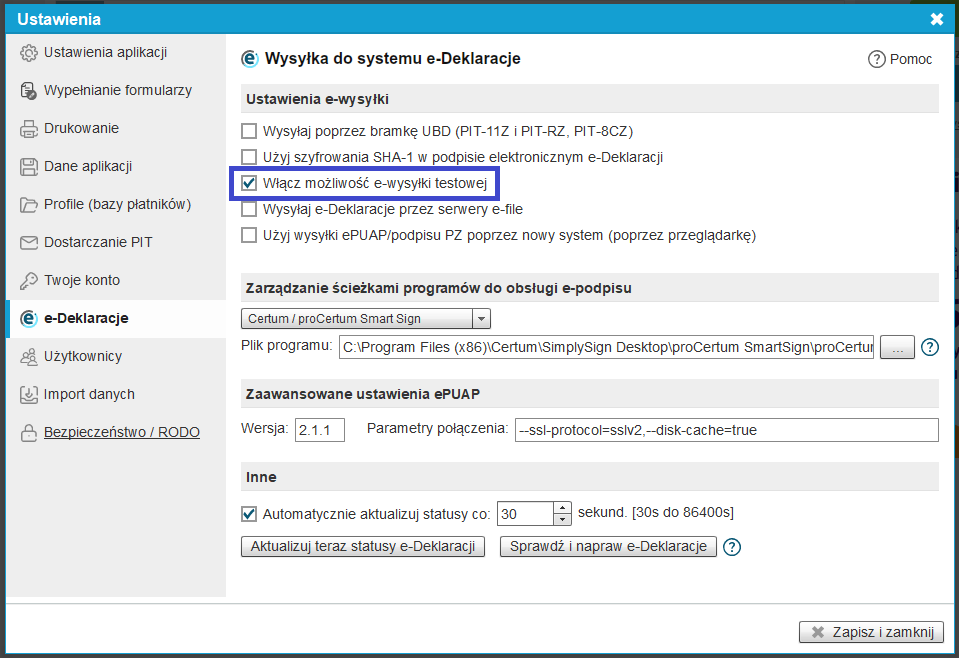The width and height of the screenshot is (959, 658).
Task: Increase status refresh interval with up arrow
Action: (x=562, y=508)
